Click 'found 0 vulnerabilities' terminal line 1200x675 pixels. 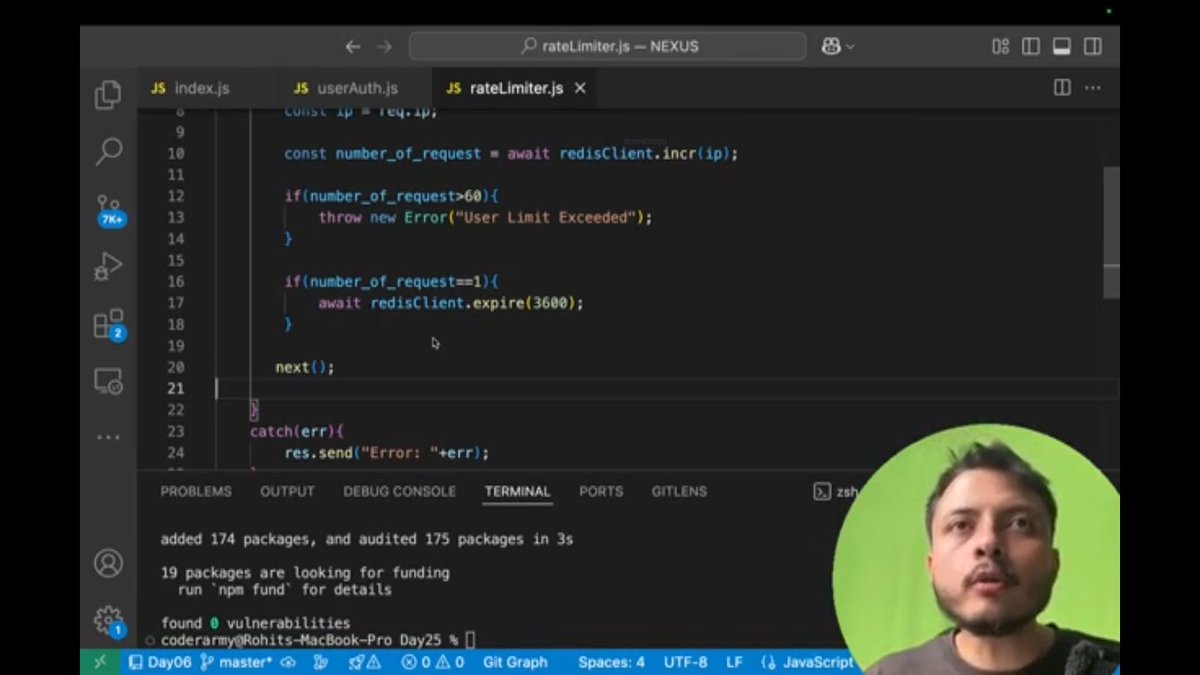click(x=255, y=623)
